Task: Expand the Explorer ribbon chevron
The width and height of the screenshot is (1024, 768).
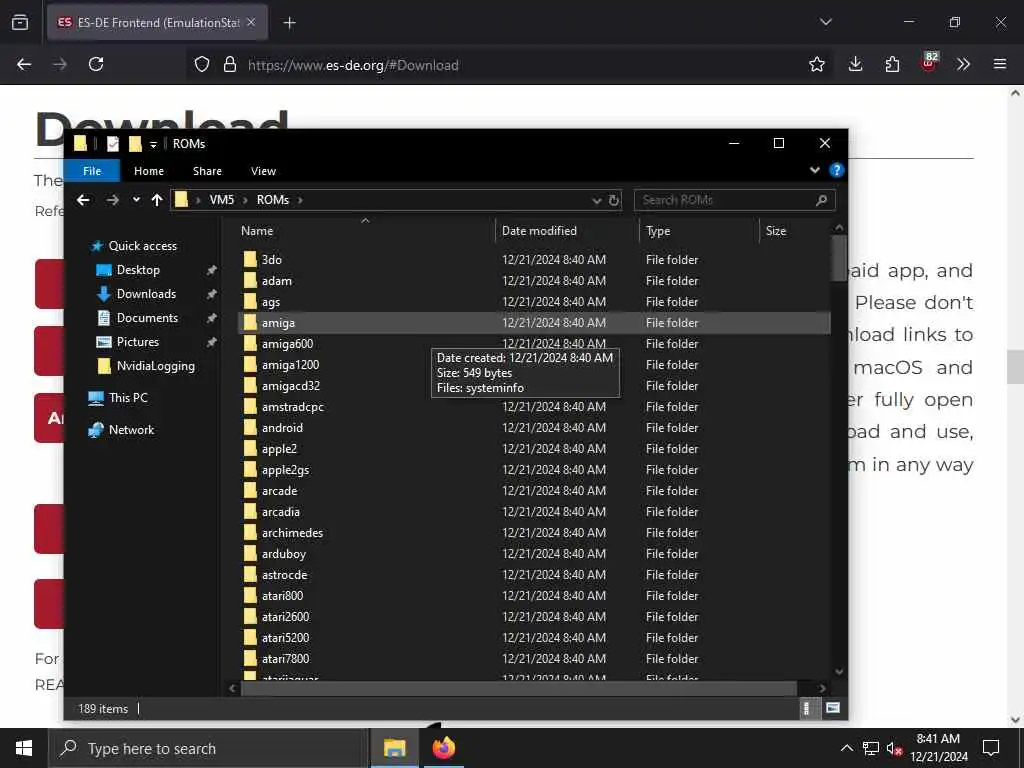Action: (814, 170)
